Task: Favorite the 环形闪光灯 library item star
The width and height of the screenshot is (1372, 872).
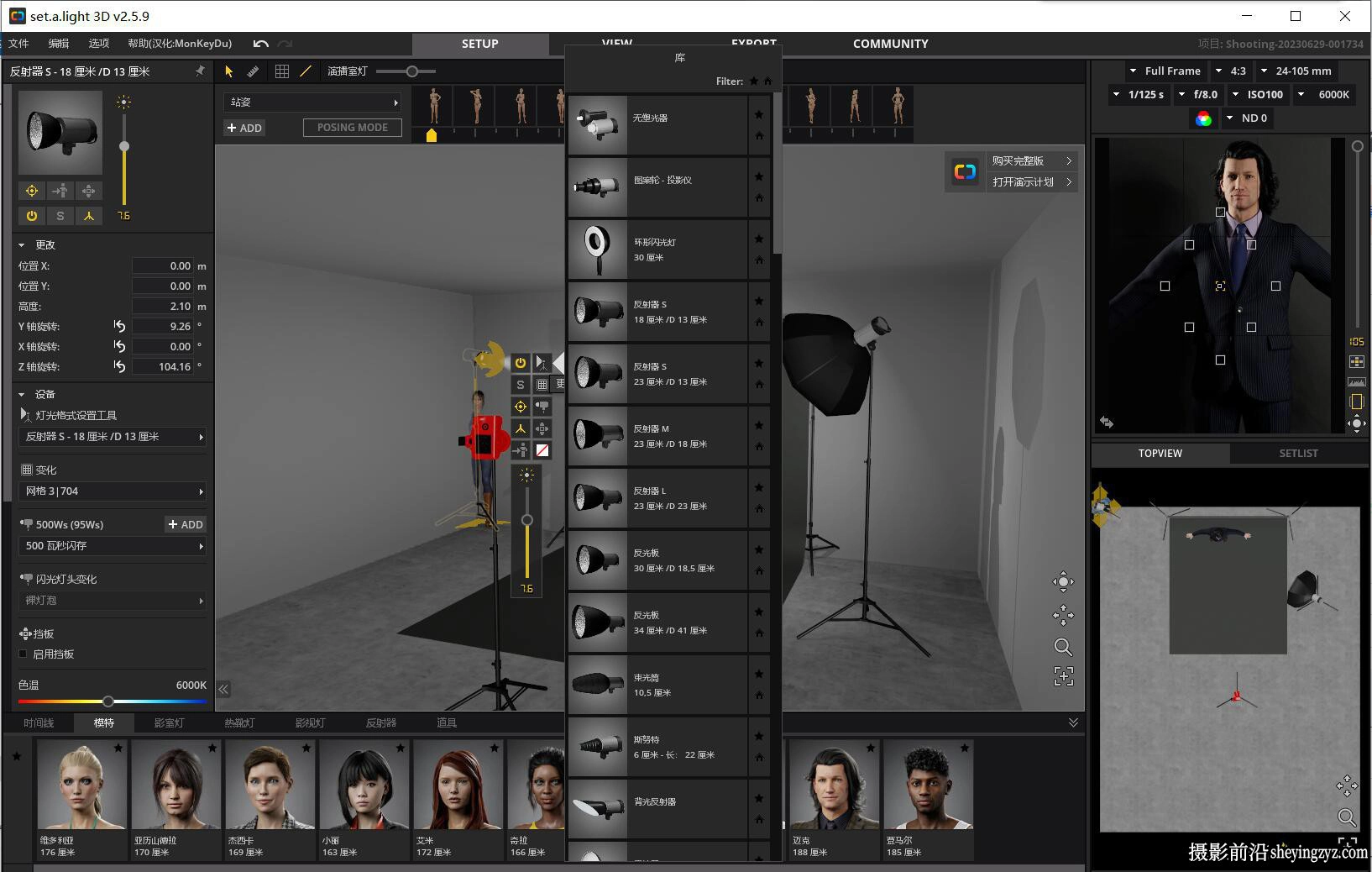Action: pos(759,239)
